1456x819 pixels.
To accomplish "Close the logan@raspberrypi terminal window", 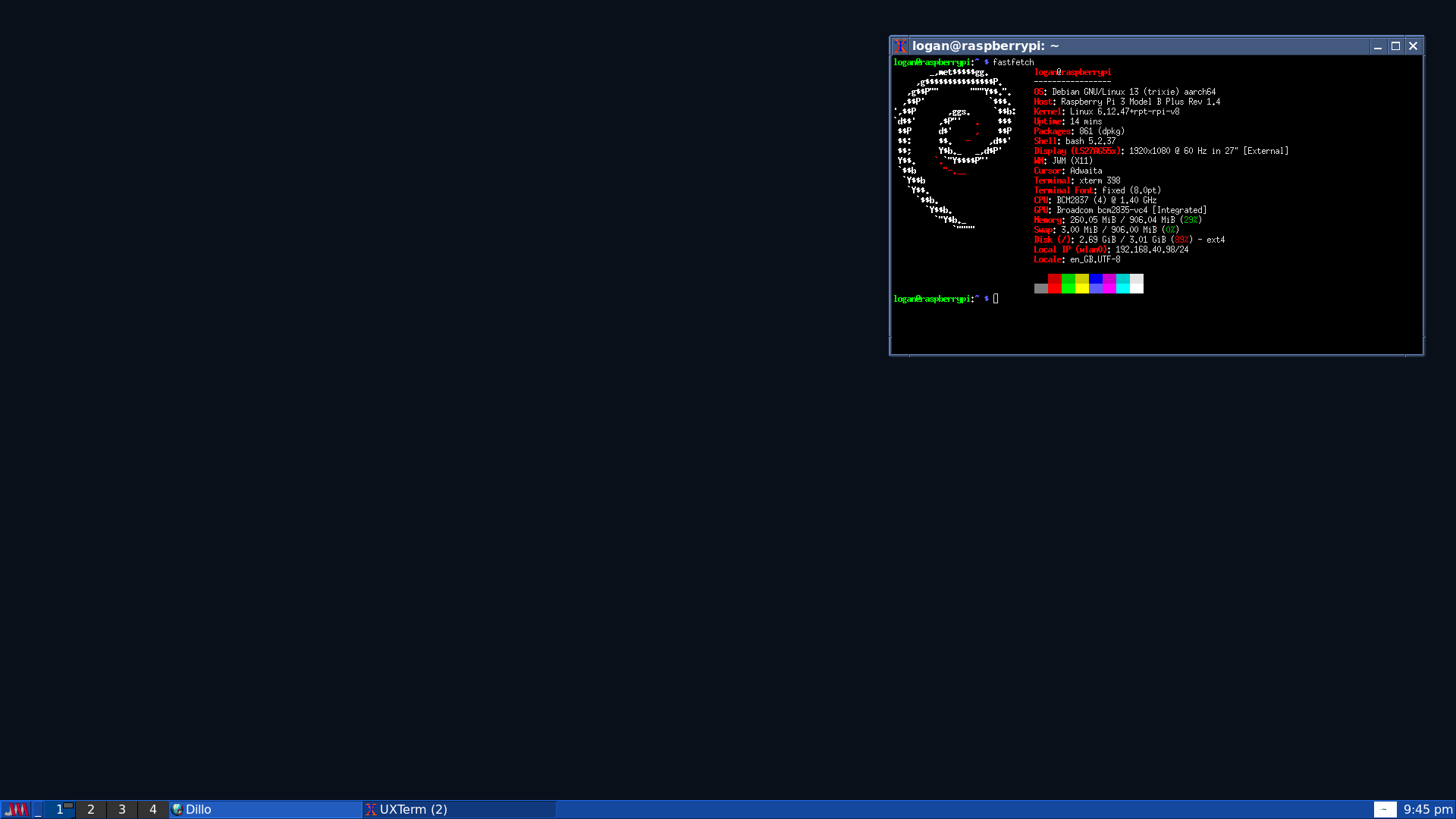I will [x=1413, y=46].
